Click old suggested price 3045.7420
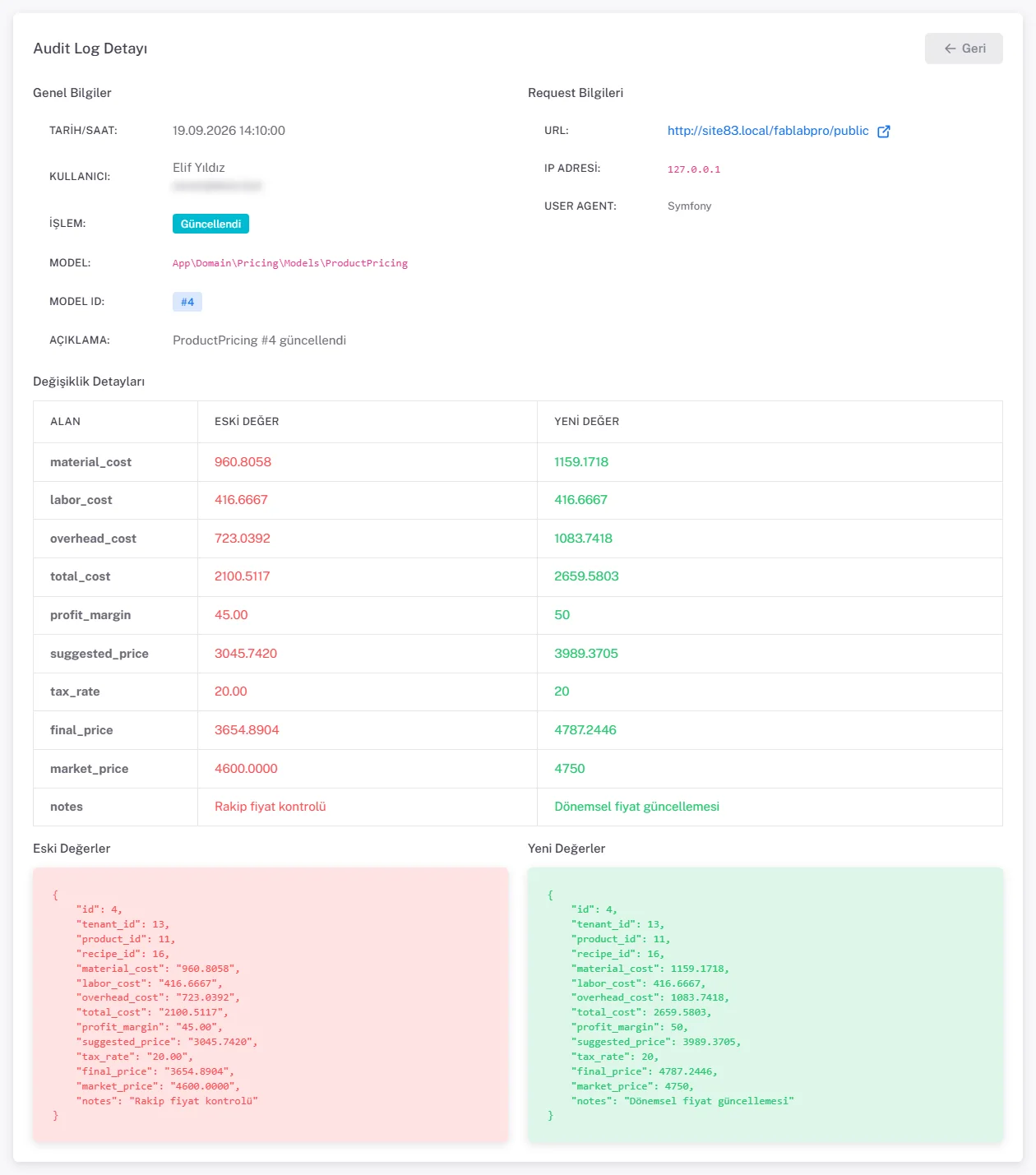The image size is (1036, 1175). [x=246, y=654]
